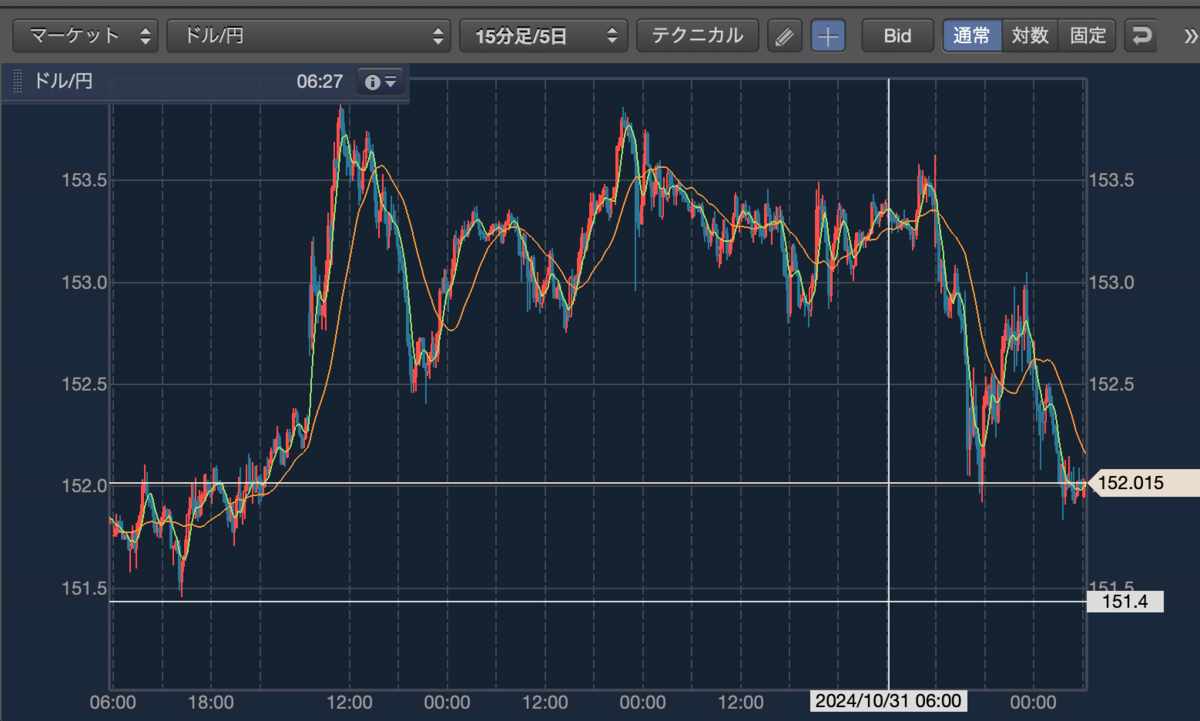Screen dimensions: 1200x721
Task: Click the ドル/円 panel title text
Action: [63, 82]
